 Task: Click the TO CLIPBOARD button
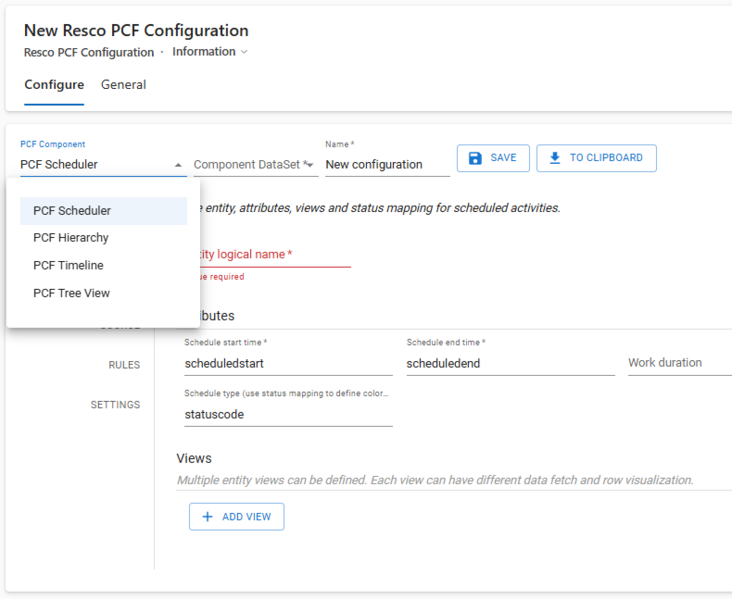(x=596, y=158)
